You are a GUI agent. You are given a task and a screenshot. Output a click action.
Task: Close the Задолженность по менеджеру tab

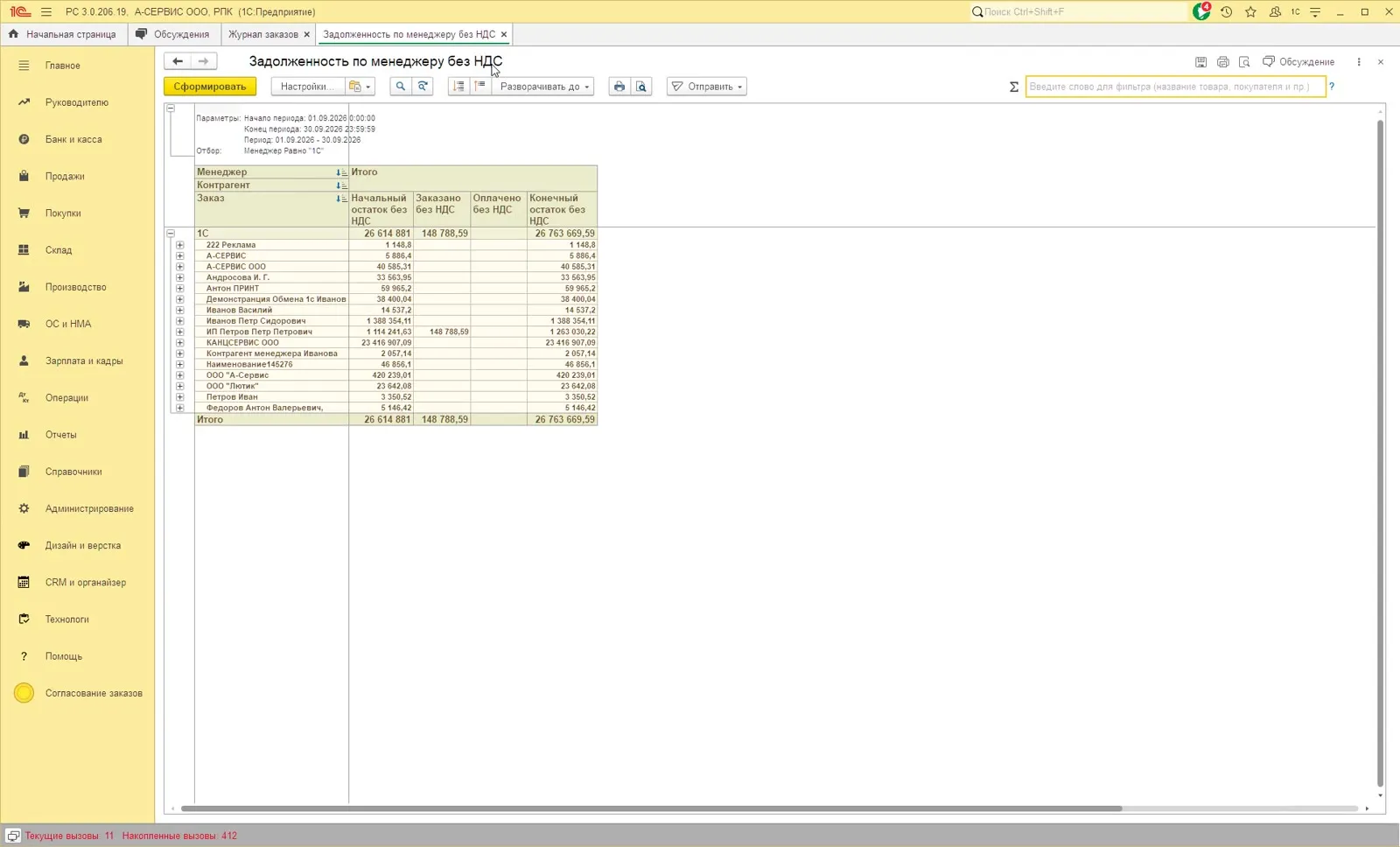[x=504, y=34]
